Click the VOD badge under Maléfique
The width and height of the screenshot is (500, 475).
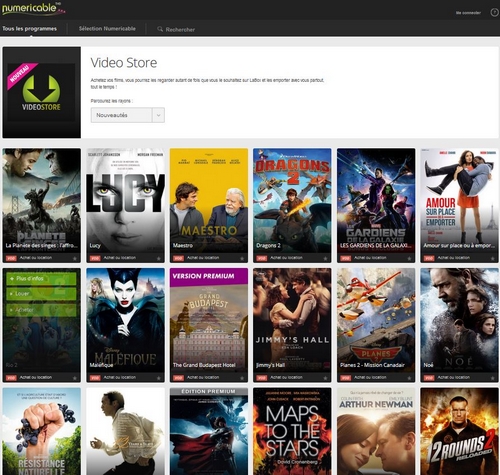click(x=95, y=378)
